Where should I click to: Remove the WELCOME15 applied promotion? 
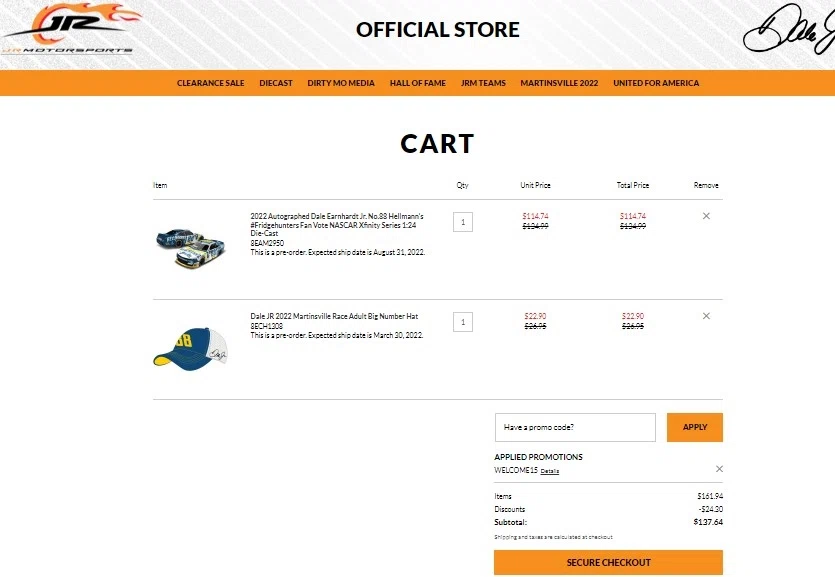[719, 469]
